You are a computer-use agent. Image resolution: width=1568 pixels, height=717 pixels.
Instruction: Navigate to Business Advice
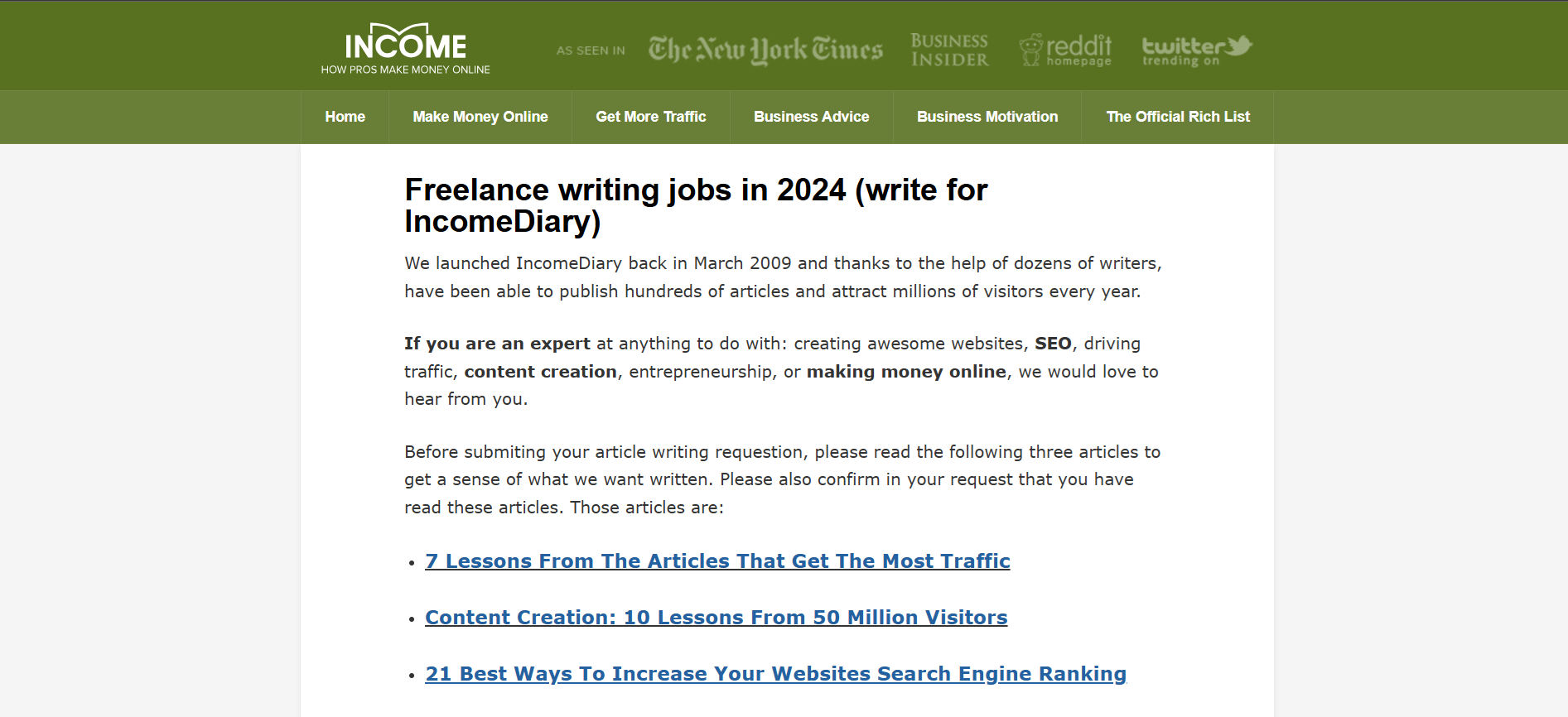point(810,117)
